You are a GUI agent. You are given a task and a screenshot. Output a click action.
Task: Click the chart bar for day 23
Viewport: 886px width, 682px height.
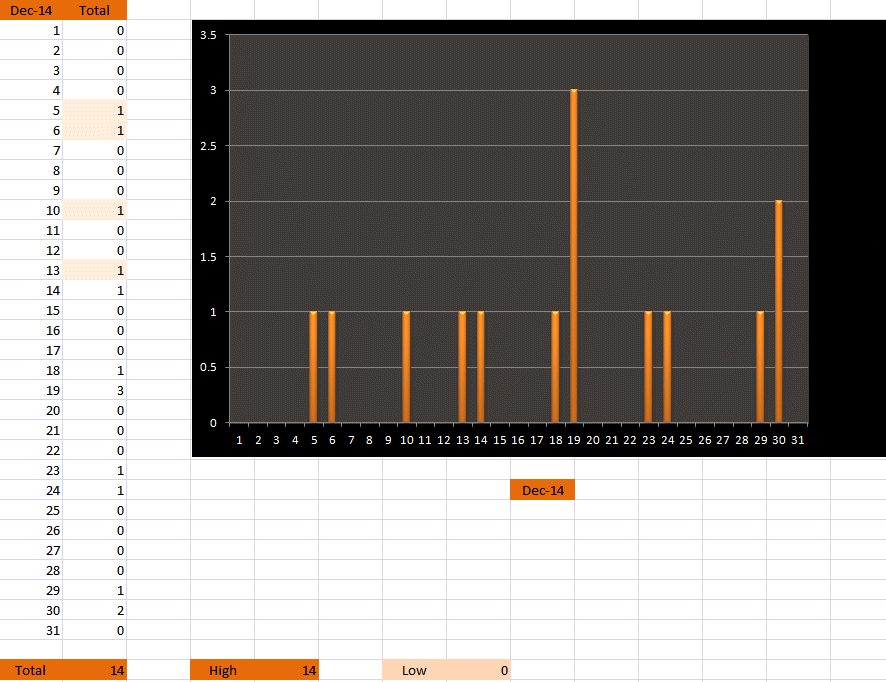tap(648, 367)
